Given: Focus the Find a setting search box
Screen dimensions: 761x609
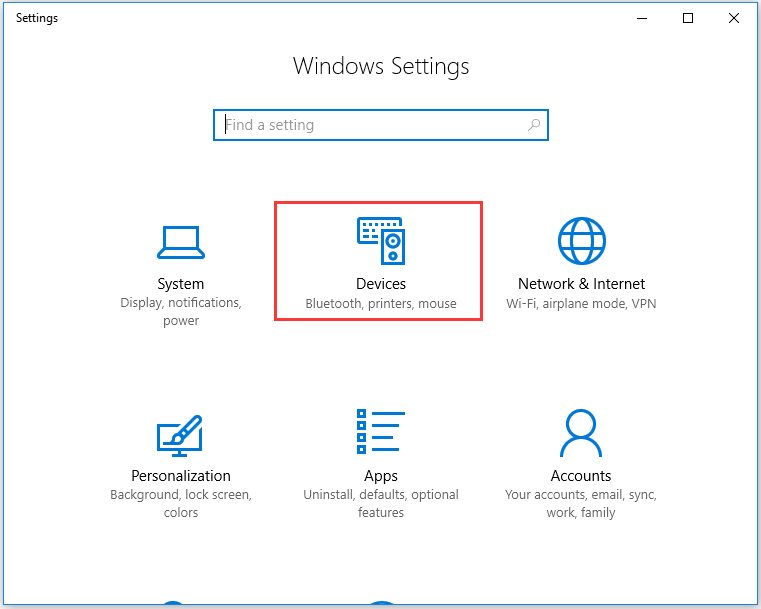Looking at the screenshot, I should pyautogui.click(x=381, y=125).
